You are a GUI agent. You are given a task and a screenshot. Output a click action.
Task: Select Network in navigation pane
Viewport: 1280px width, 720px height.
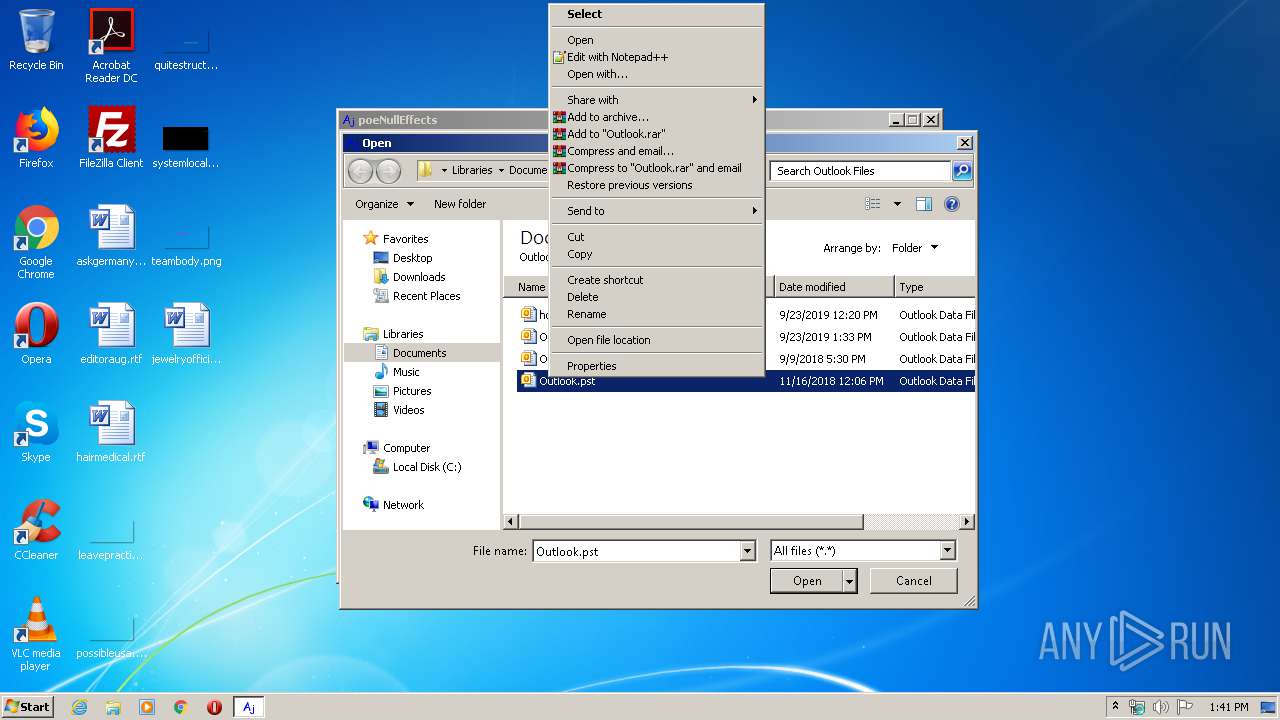(403, 505)
